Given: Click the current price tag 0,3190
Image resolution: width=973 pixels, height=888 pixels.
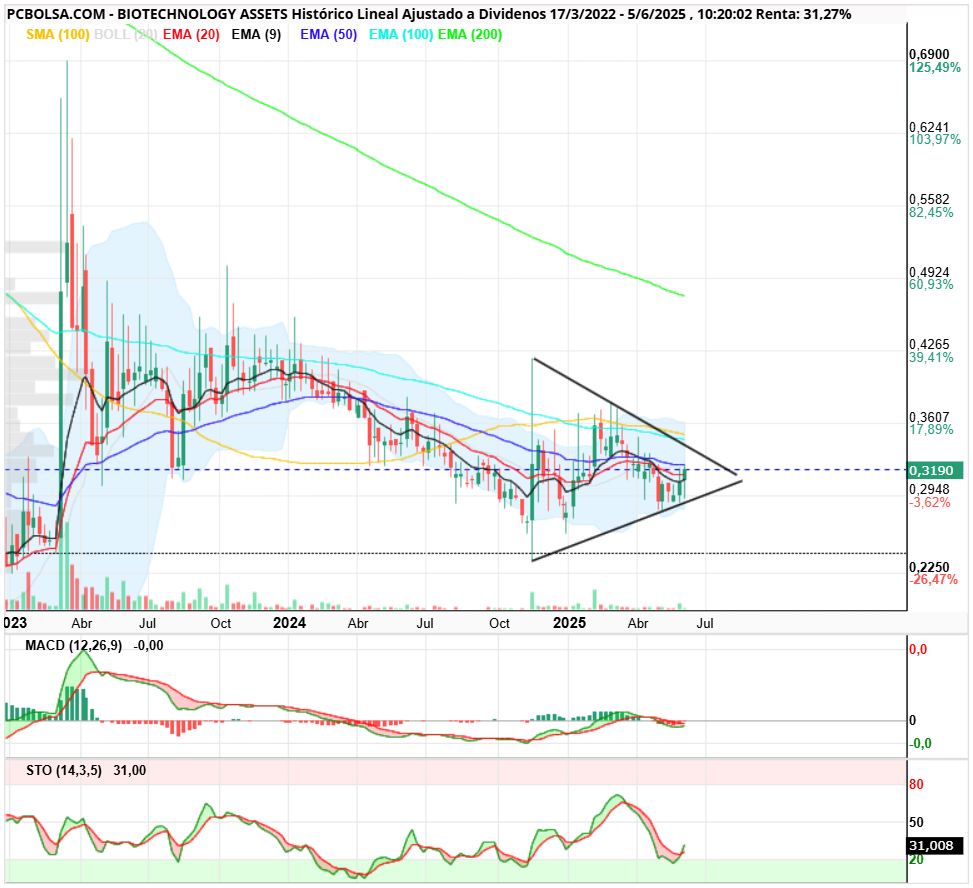Looking at the screenshot, I should 935,470.
